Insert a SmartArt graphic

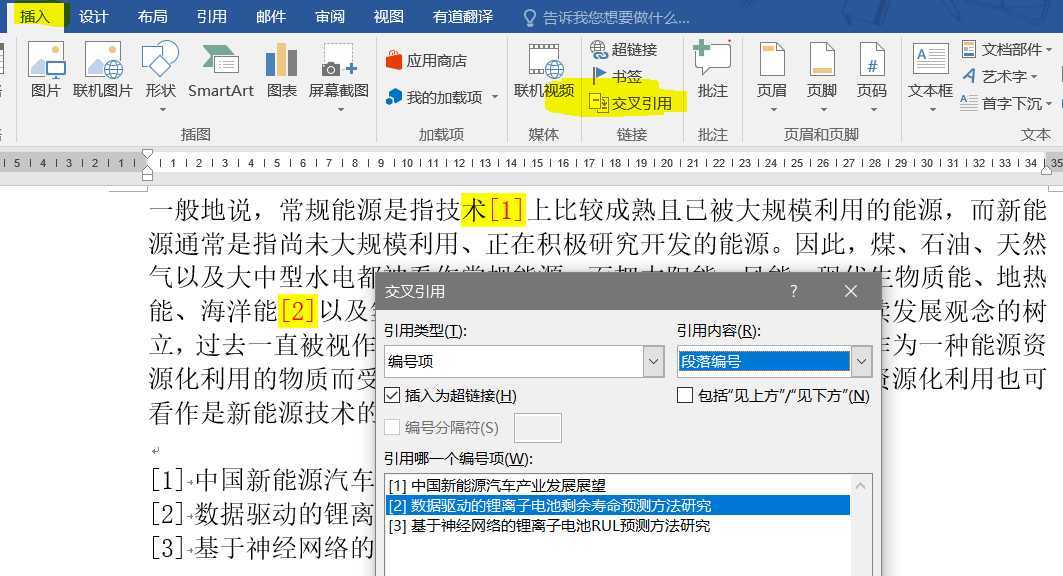pos(220,70)
